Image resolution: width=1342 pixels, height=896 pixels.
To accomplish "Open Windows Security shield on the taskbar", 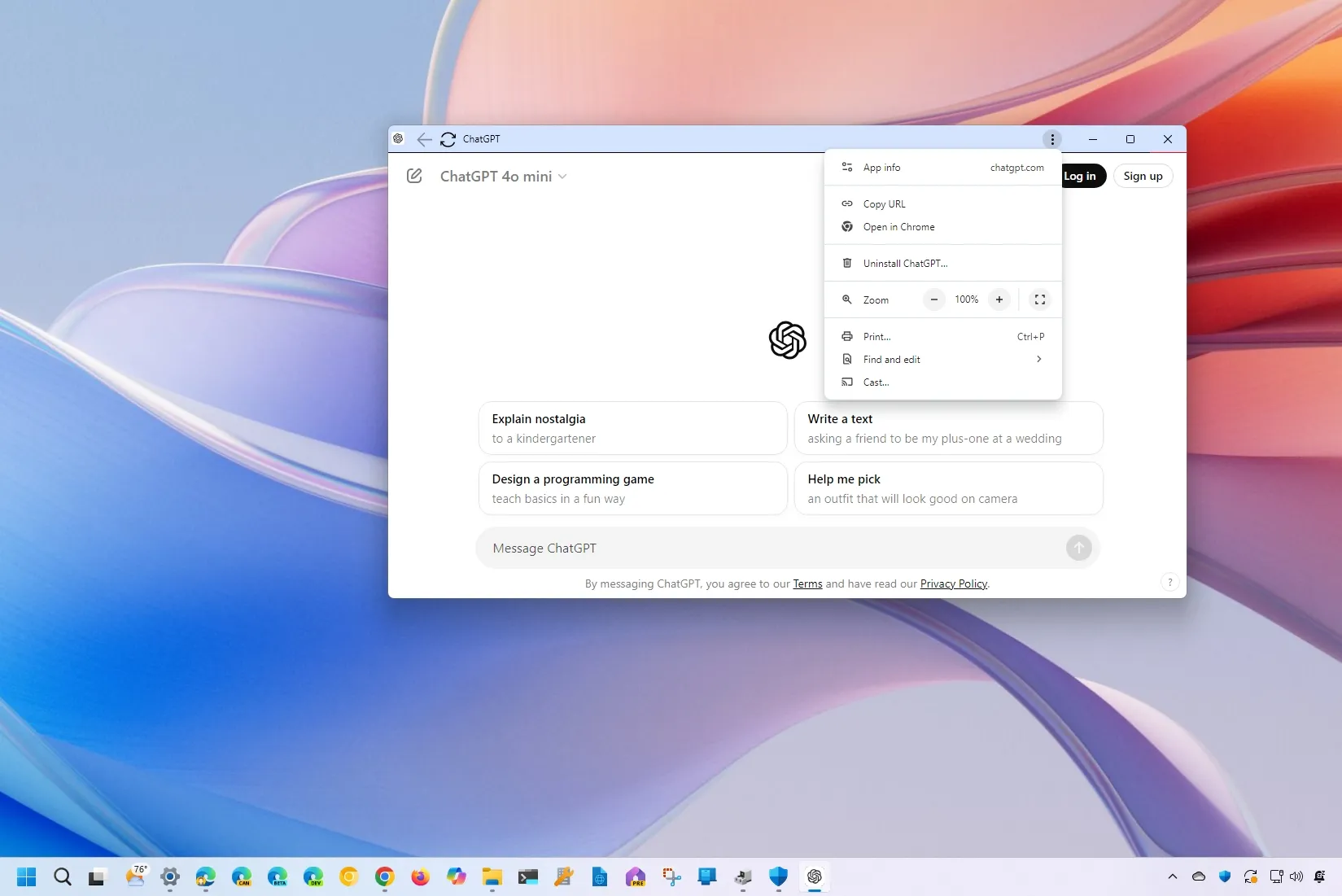I will tap(779, 876).
